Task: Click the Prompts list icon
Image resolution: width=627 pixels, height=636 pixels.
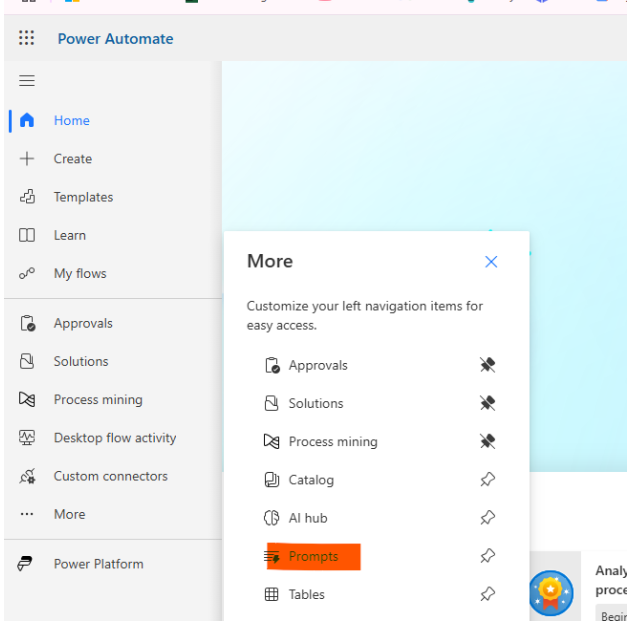Action: click(272, 557)
